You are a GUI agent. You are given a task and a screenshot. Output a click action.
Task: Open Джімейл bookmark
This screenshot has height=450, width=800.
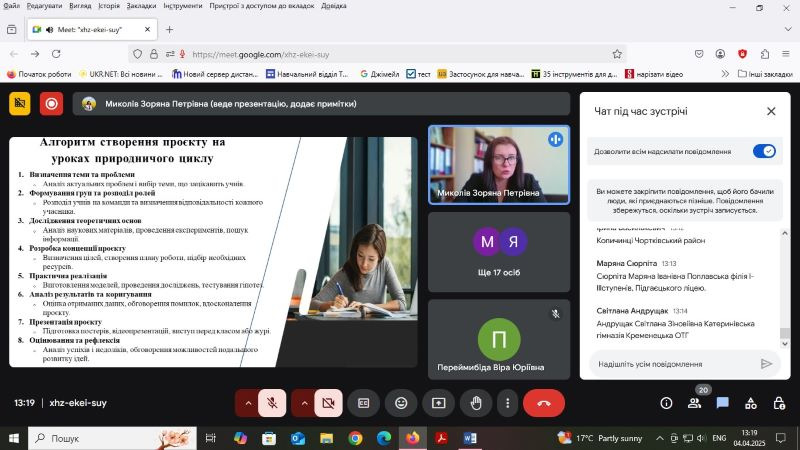pos(380,74)
